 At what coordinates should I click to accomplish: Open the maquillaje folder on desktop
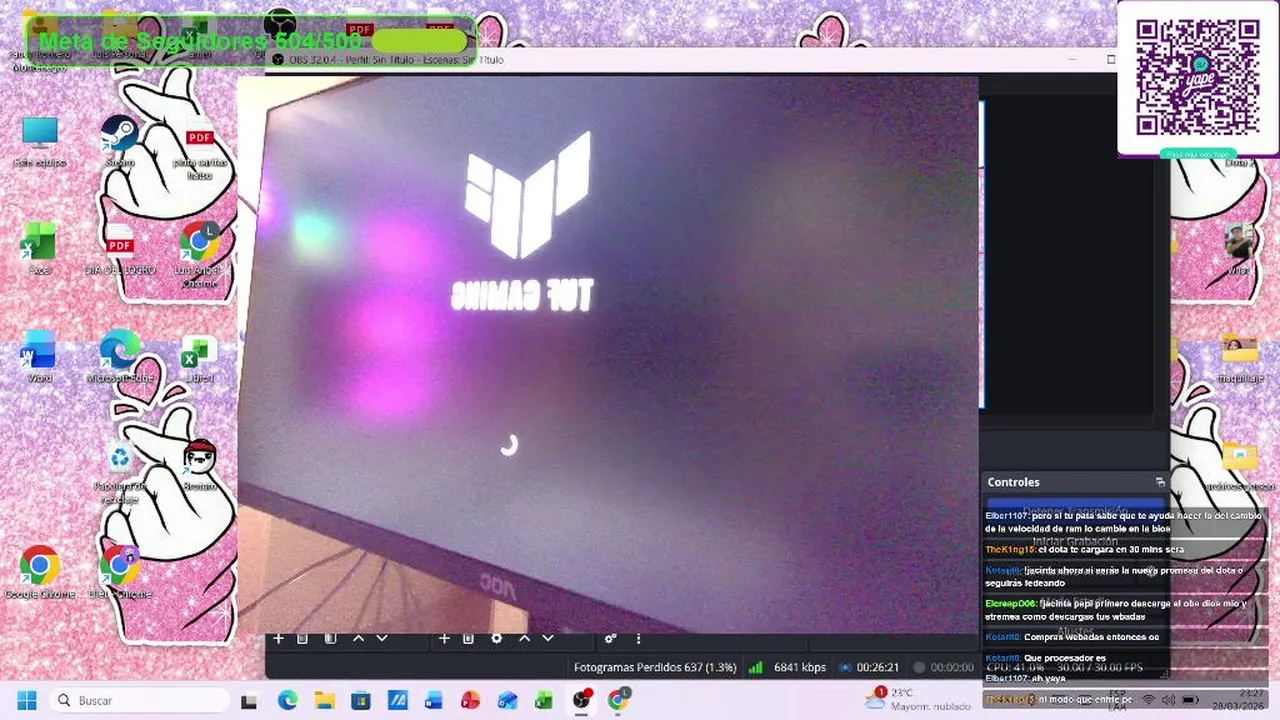pos(1240,358)
